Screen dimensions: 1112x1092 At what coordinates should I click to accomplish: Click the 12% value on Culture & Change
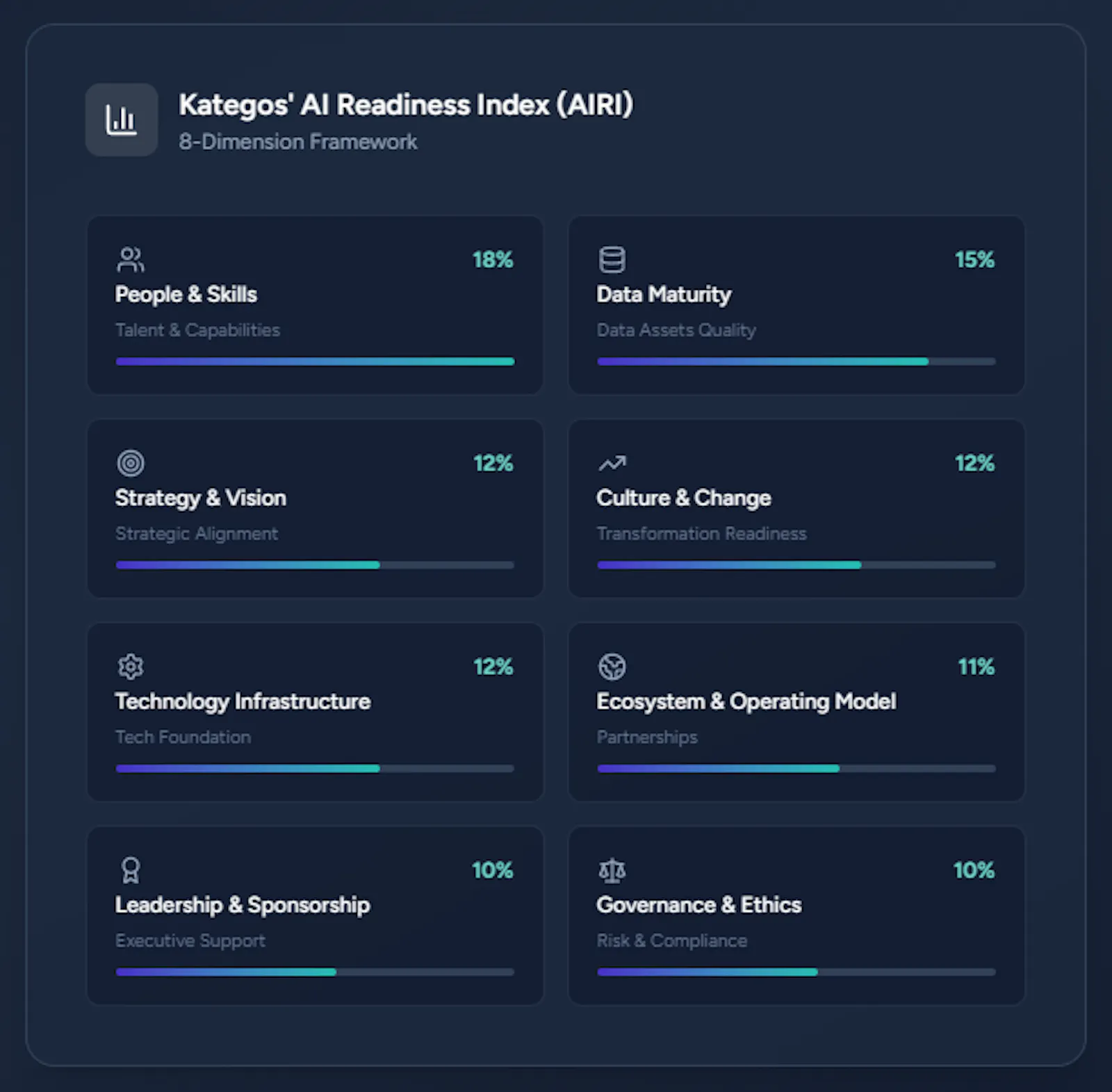tap(974, 464)
